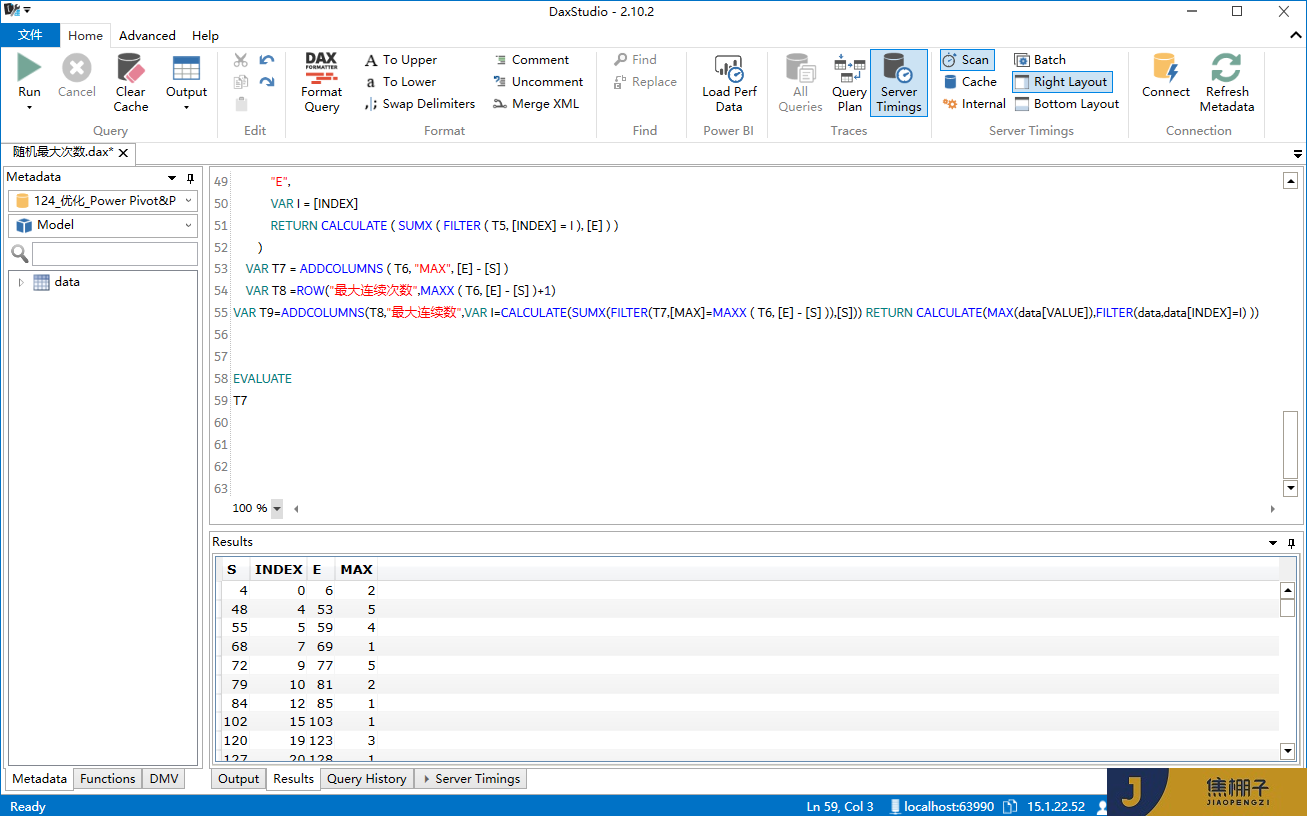1307x816 pixels.
Task: Click the localhost:63990 status entry
Action: coord(940,806)
